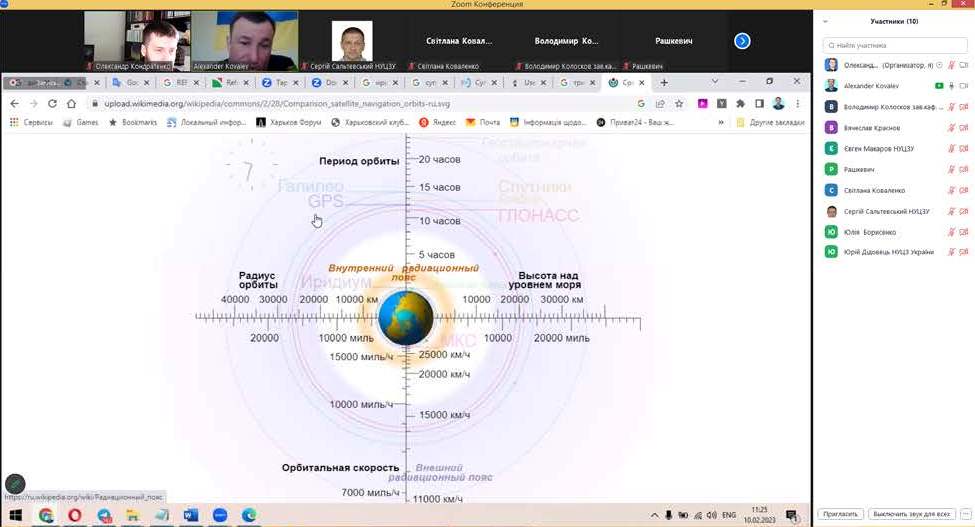The height and width of the screenshot is (527, 975).
Task: Unmute Світлана Коваленко microphone
Action: pyautogui.click(x=951, y=190)
